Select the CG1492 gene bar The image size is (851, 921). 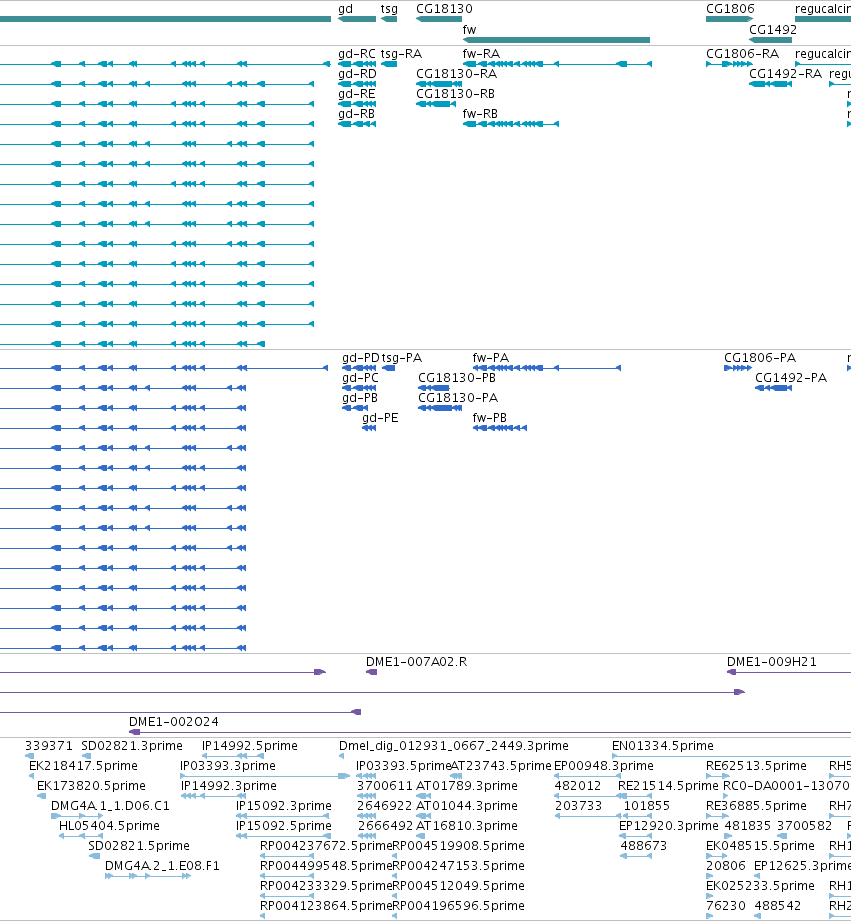coord(771,40)
